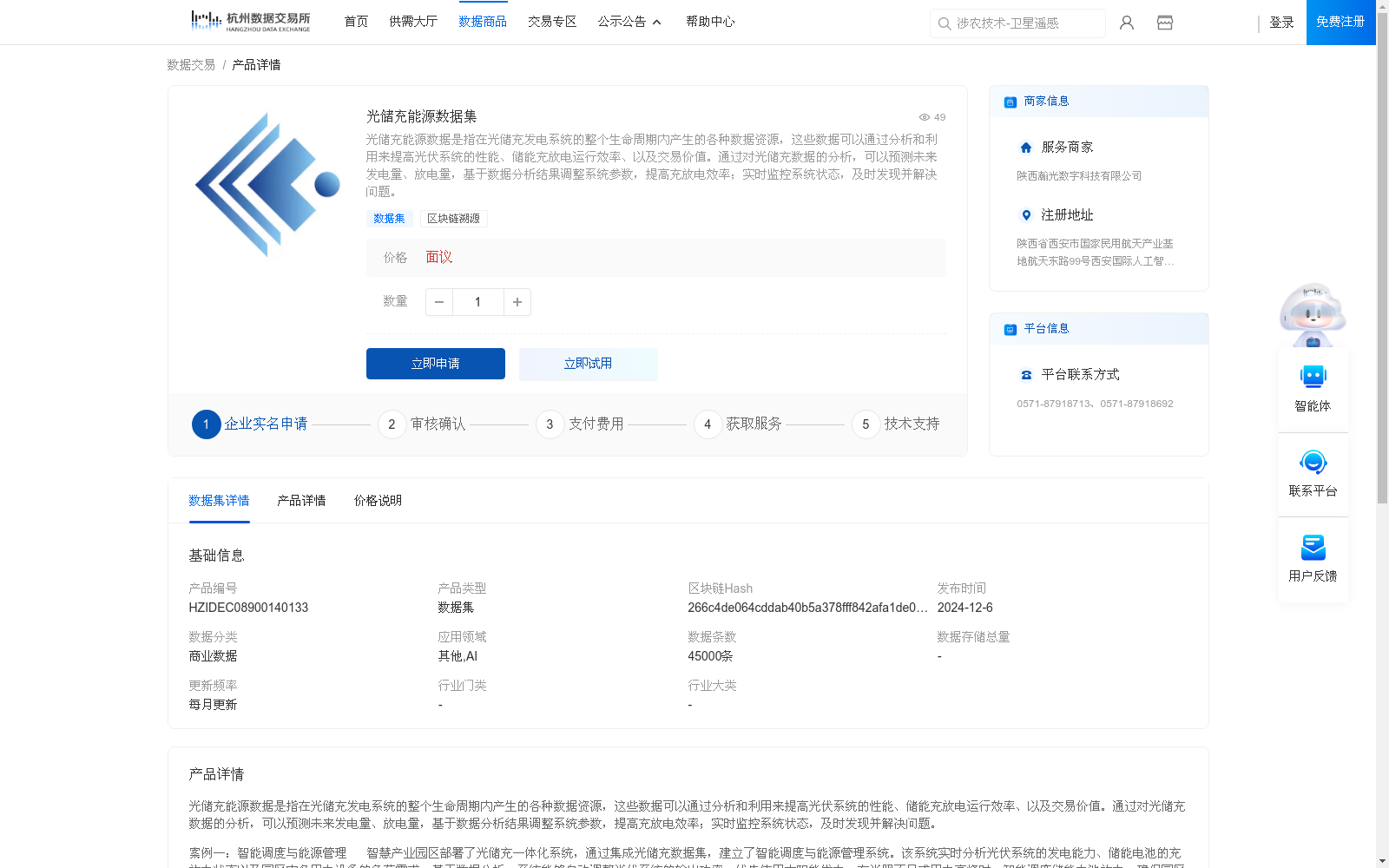Click the 登录 link
The height and width of the screenshot is (868, 1389).
[1281, 23]
